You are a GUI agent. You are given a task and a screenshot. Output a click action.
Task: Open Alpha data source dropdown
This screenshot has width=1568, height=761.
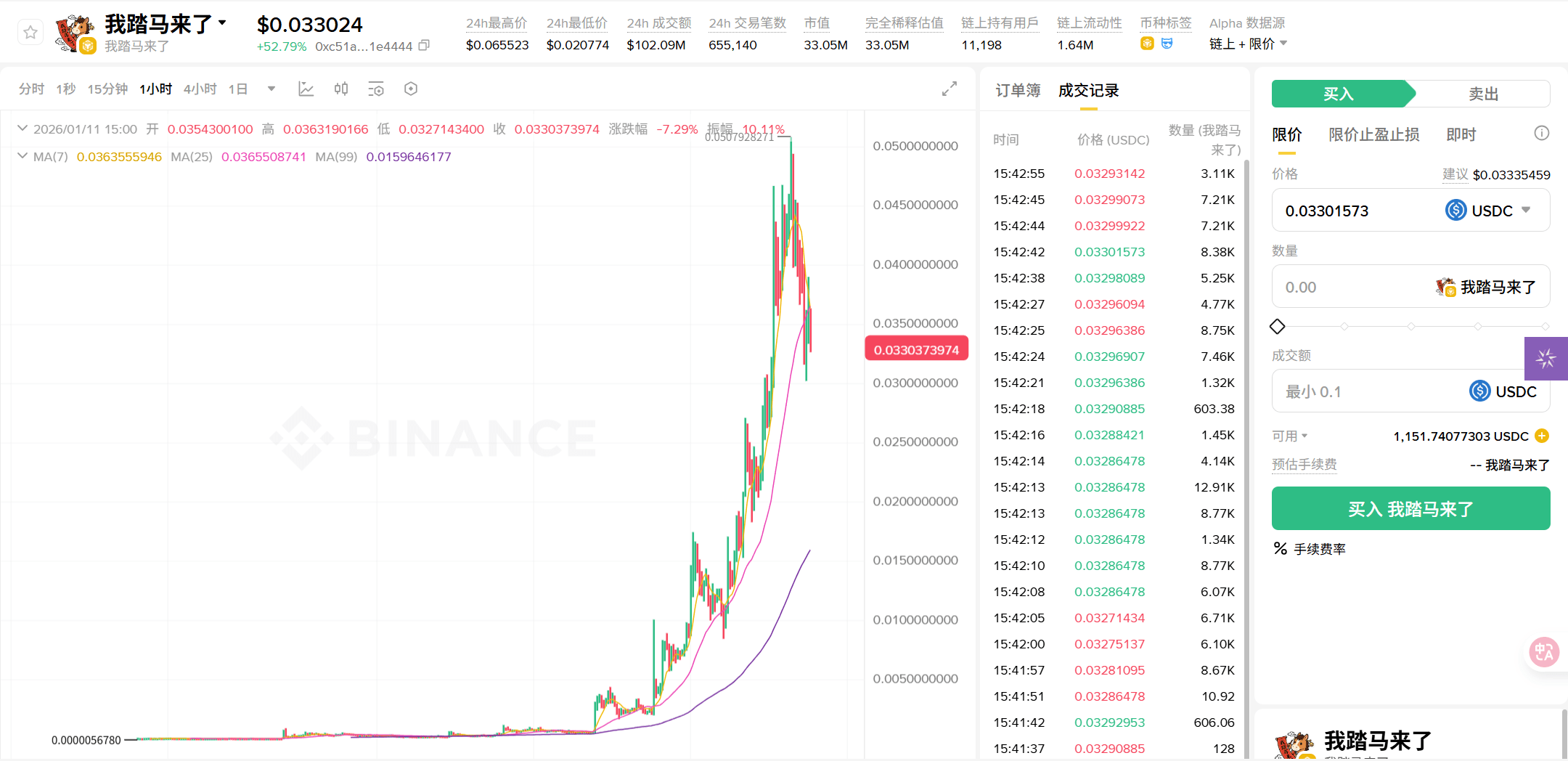1283,43
